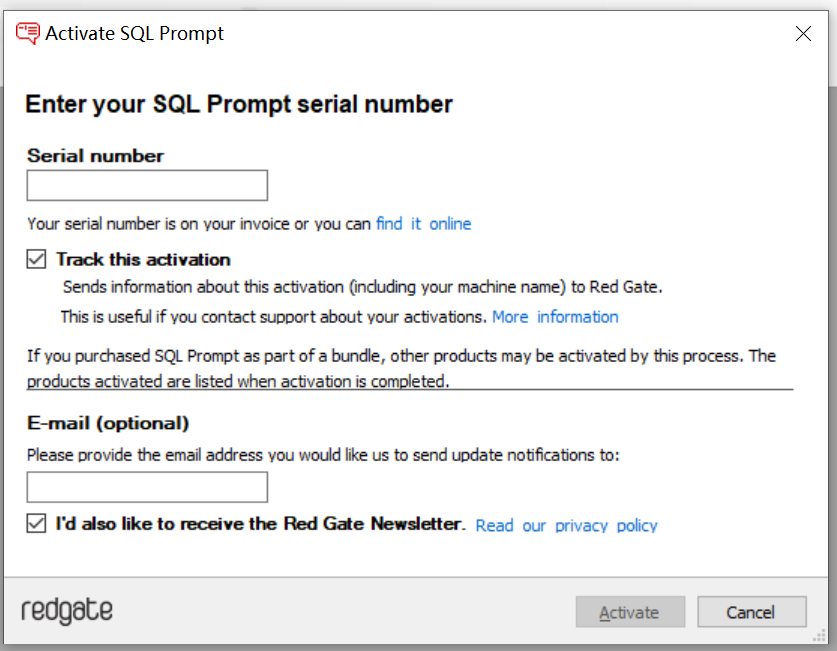Click the bundle activation information paragraph
This screenshot has width=837, height=651.
[401, 368]
